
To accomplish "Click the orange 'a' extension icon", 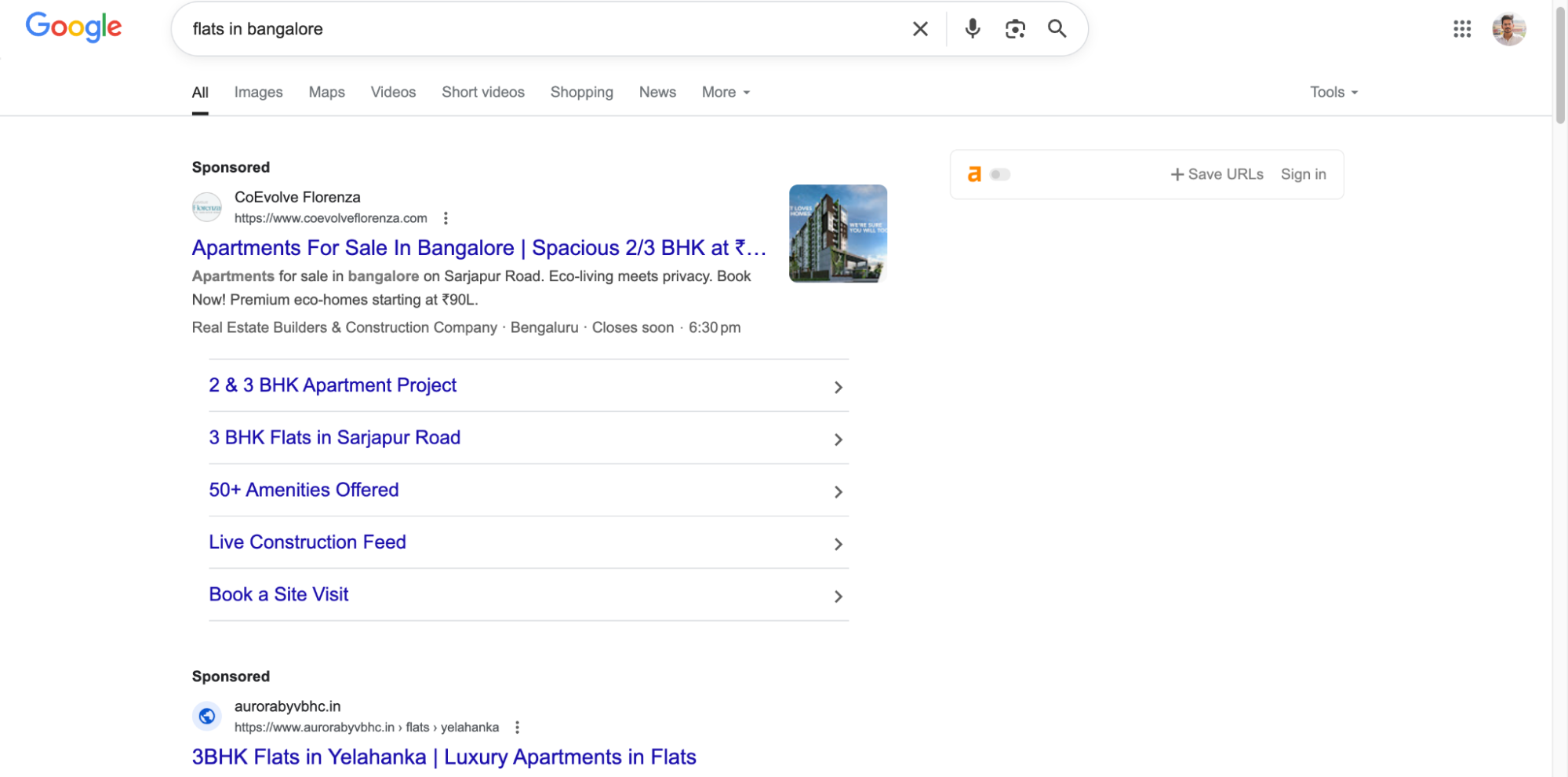I will click(x=975, y=173).
